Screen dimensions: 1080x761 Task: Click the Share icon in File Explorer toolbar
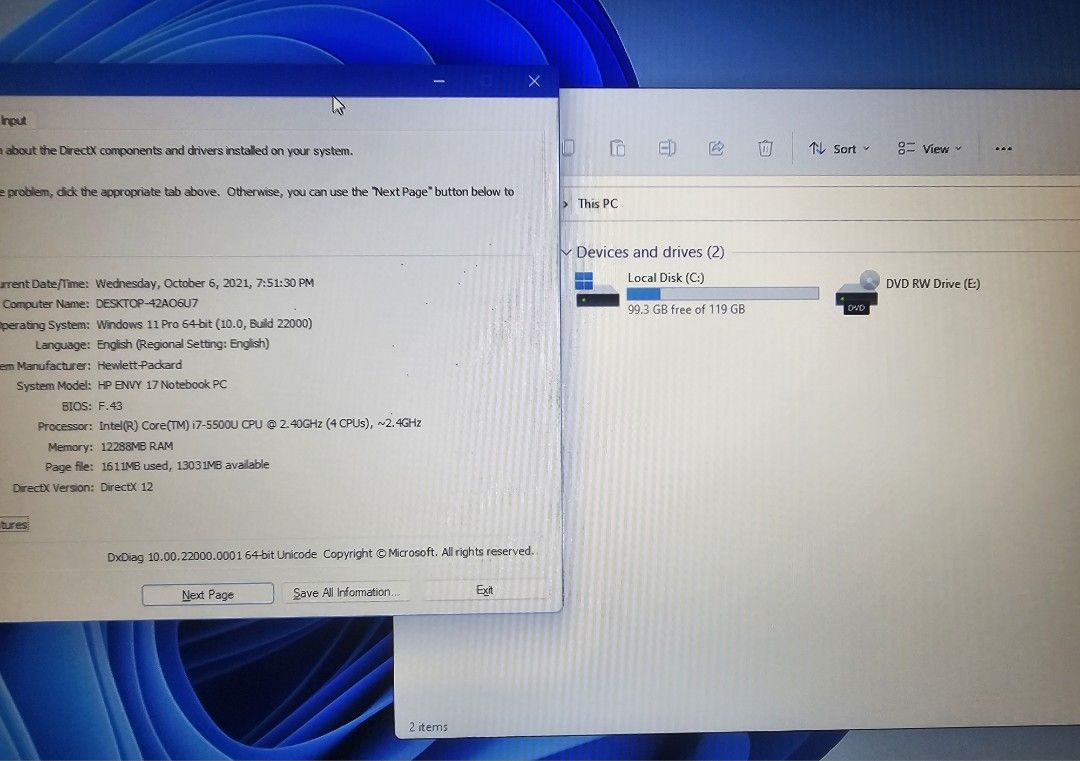pos(716,148)
